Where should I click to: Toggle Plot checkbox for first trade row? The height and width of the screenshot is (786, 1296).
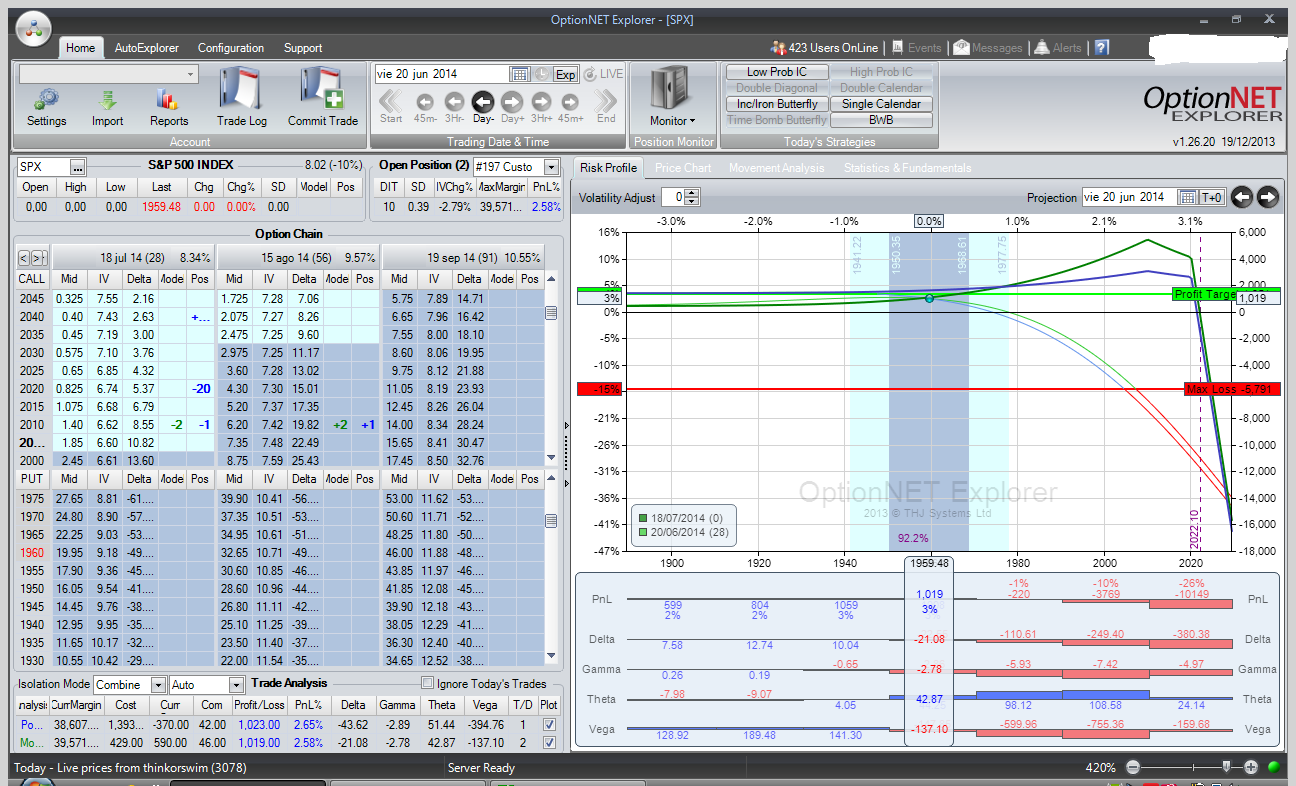(548, 724)
